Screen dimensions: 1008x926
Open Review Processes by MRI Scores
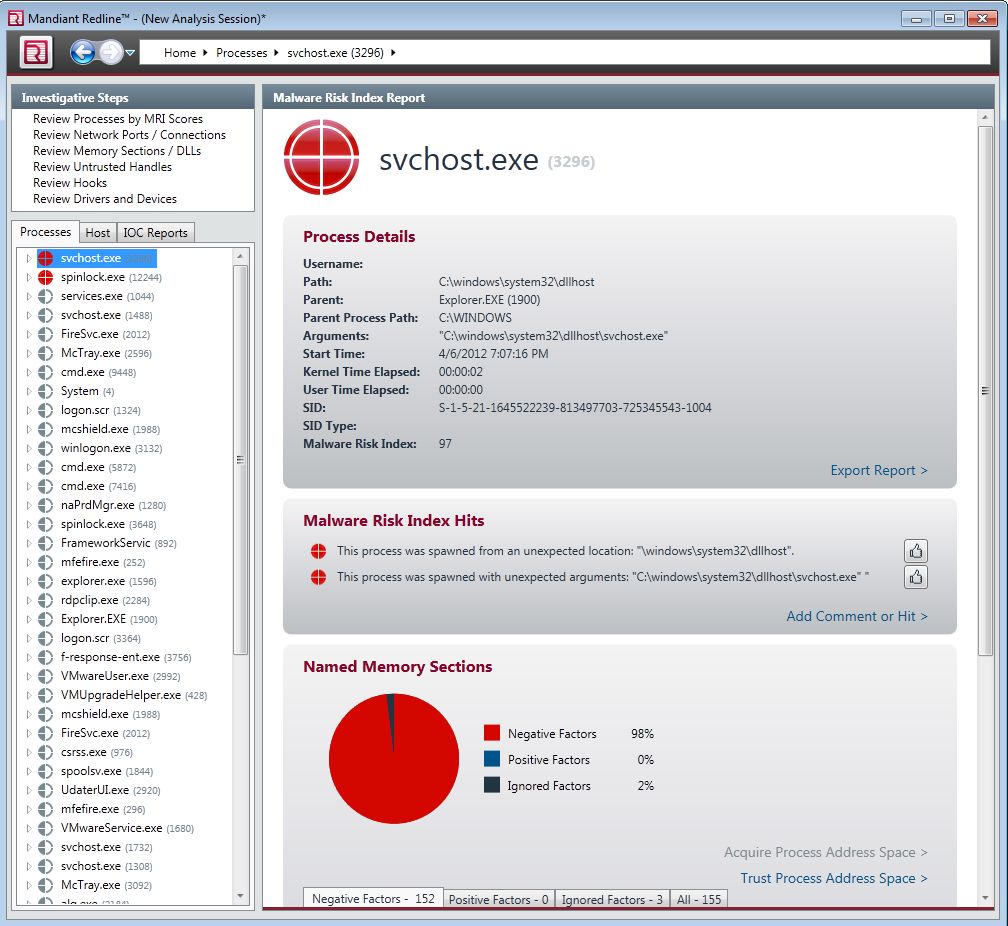click(118, 119)
